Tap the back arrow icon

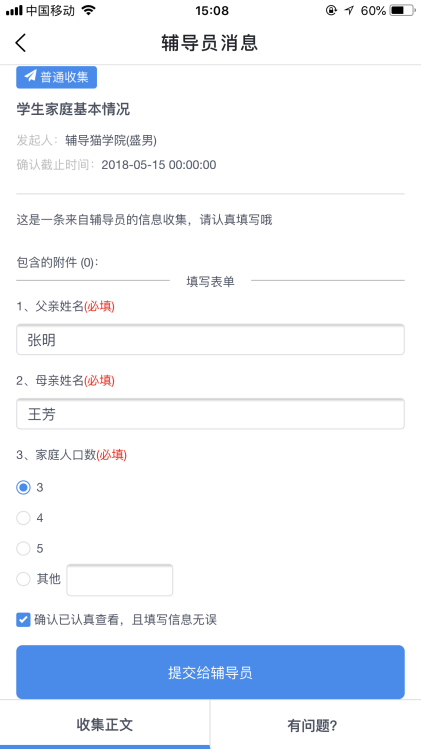pyautogui.click(x=21, y=43)
